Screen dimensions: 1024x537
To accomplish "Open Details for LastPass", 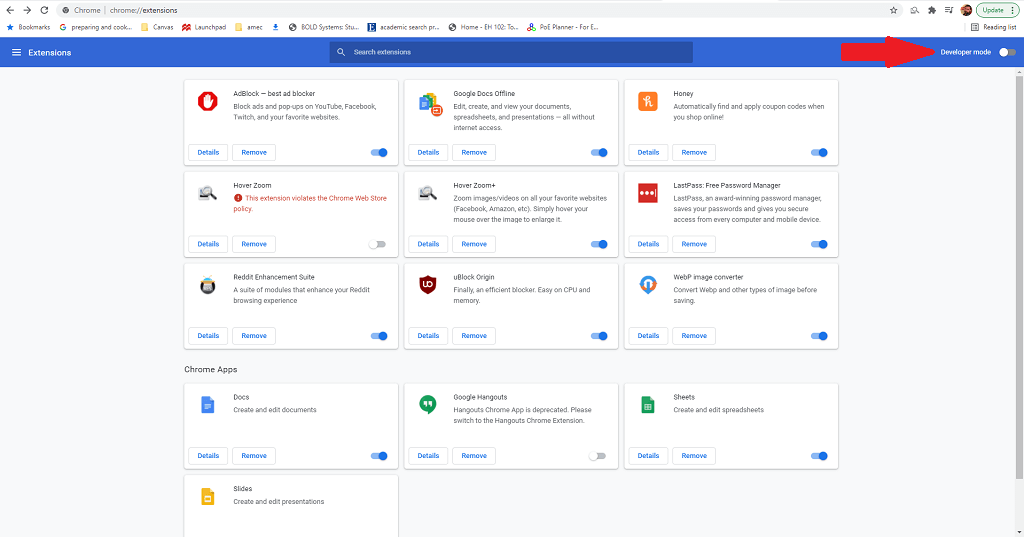I will coord(648,244).
